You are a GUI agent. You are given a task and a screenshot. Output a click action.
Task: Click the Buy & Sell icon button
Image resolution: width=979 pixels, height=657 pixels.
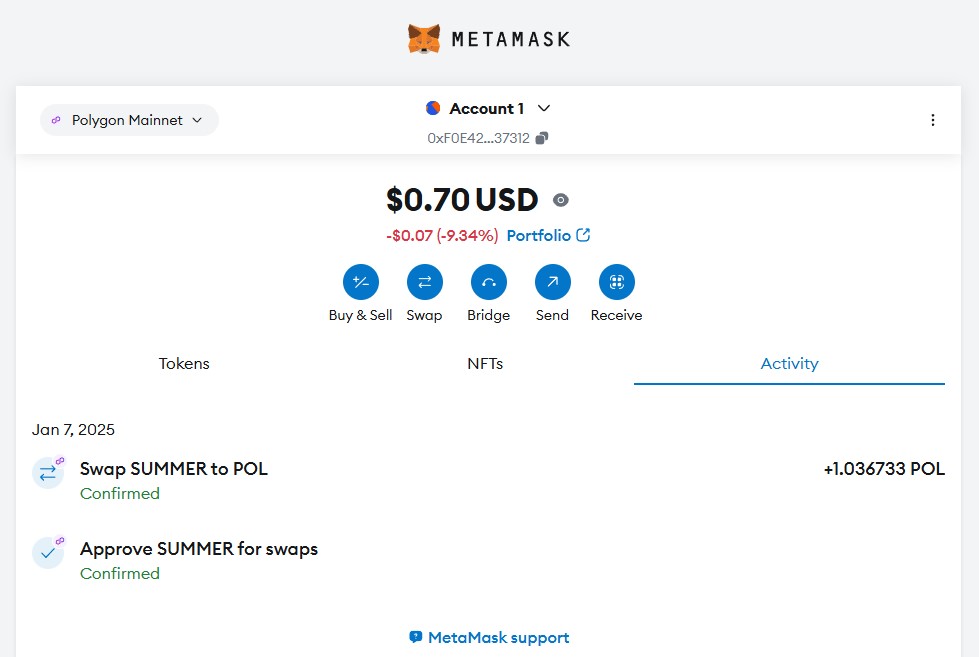coord(360,283)
